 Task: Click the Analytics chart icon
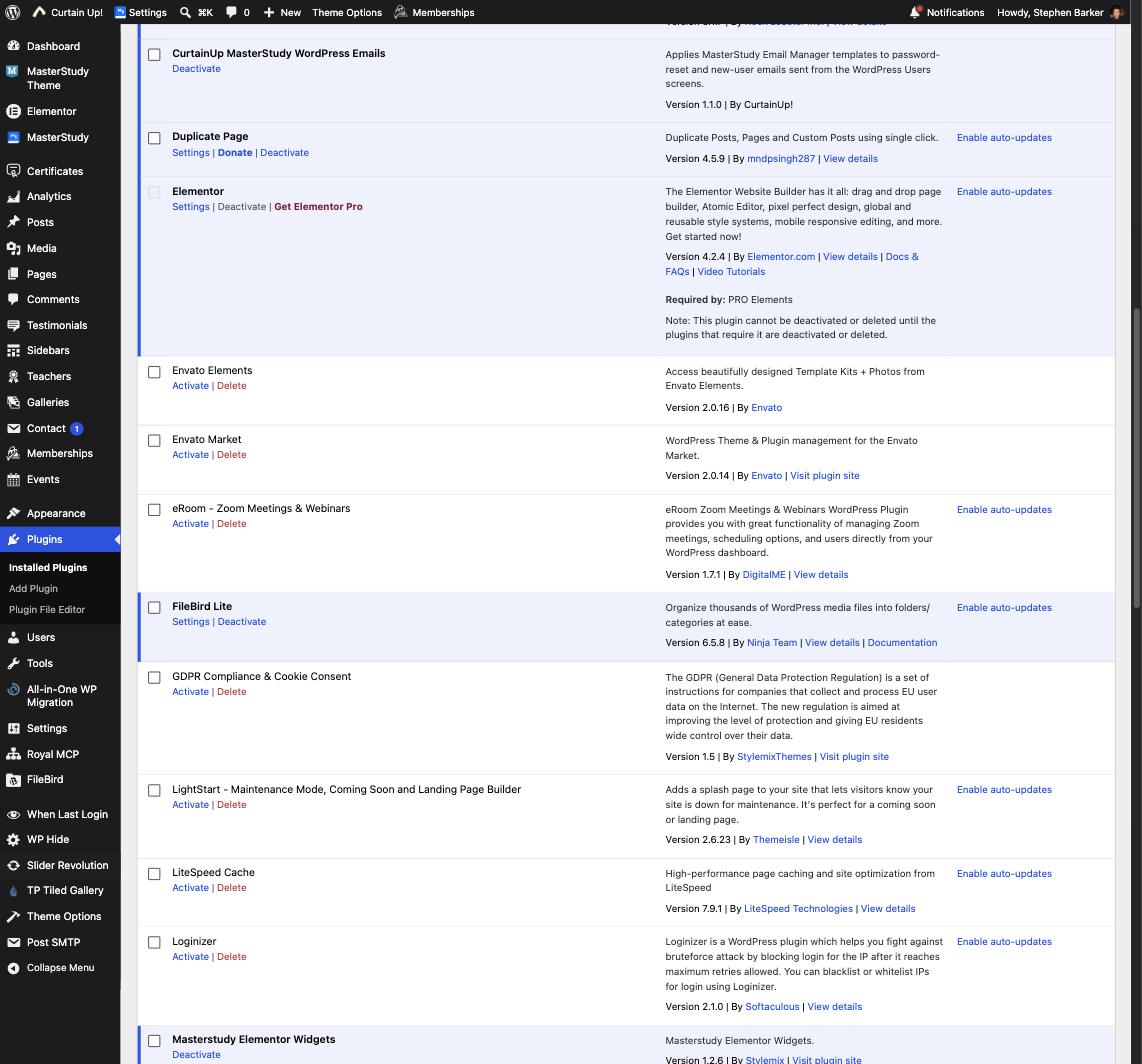13,197
